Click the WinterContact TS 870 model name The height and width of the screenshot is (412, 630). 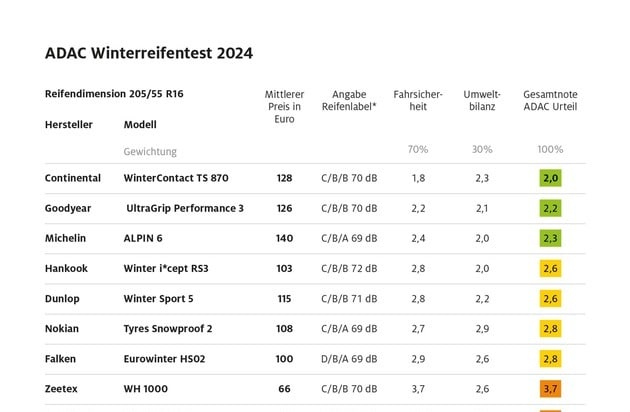[x=176, y=178]
